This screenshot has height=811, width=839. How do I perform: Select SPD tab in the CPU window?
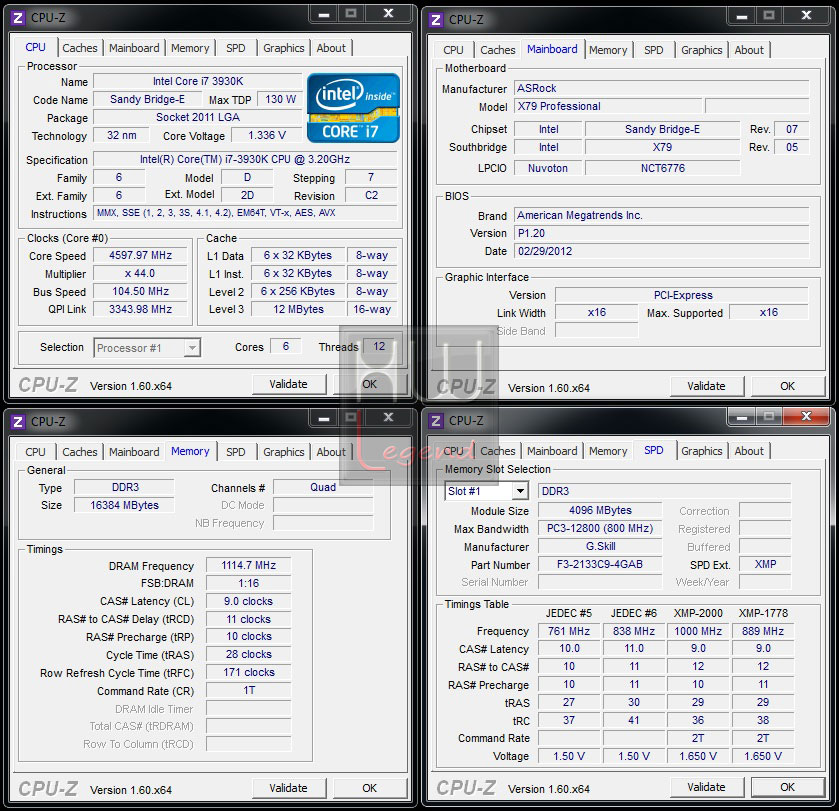tap(235, 48)
